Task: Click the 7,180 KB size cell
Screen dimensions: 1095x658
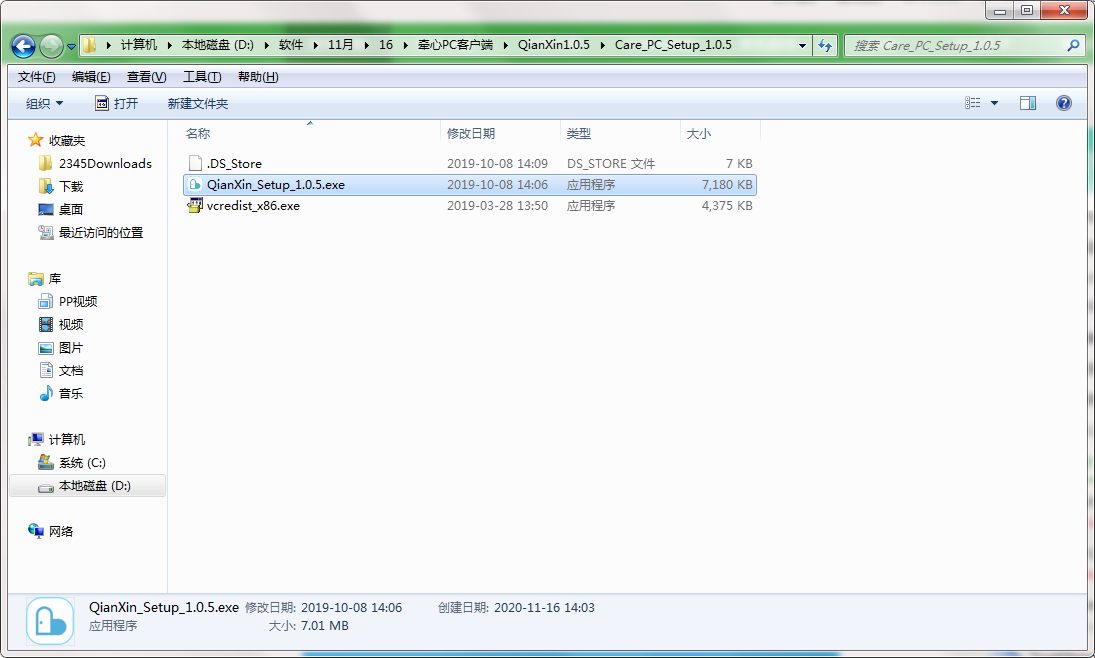Action: [x=727, y=184]
